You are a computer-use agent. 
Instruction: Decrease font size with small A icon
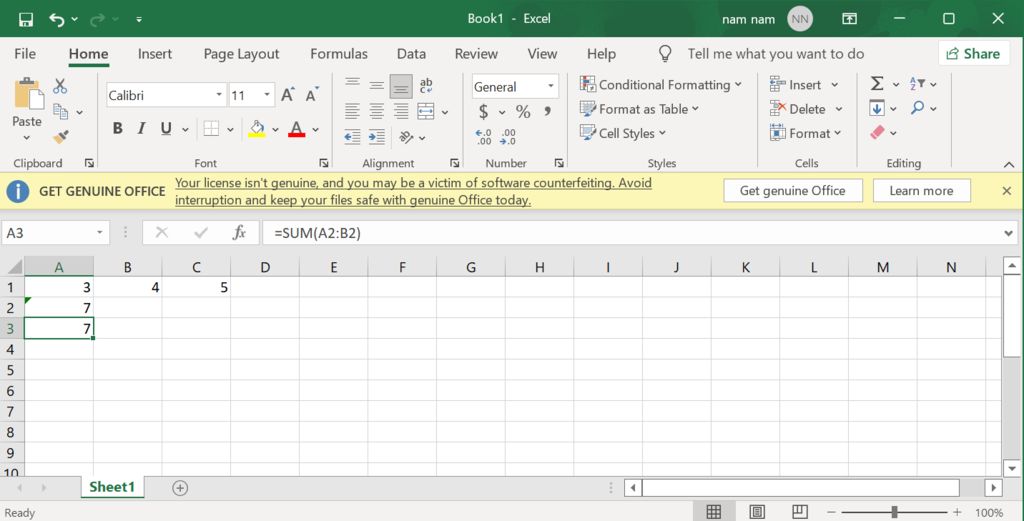coord(312,95)
